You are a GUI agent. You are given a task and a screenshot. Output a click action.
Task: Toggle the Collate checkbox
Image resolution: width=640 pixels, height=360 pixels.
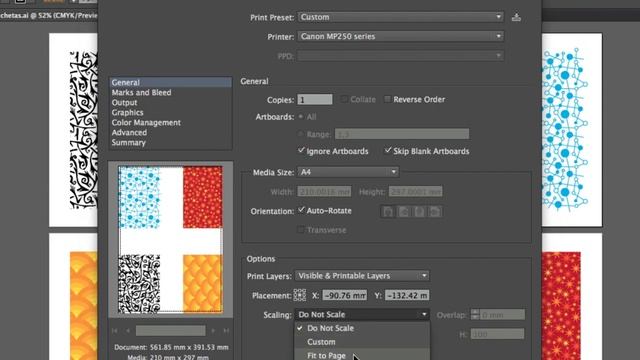click(x=344, y=99)
